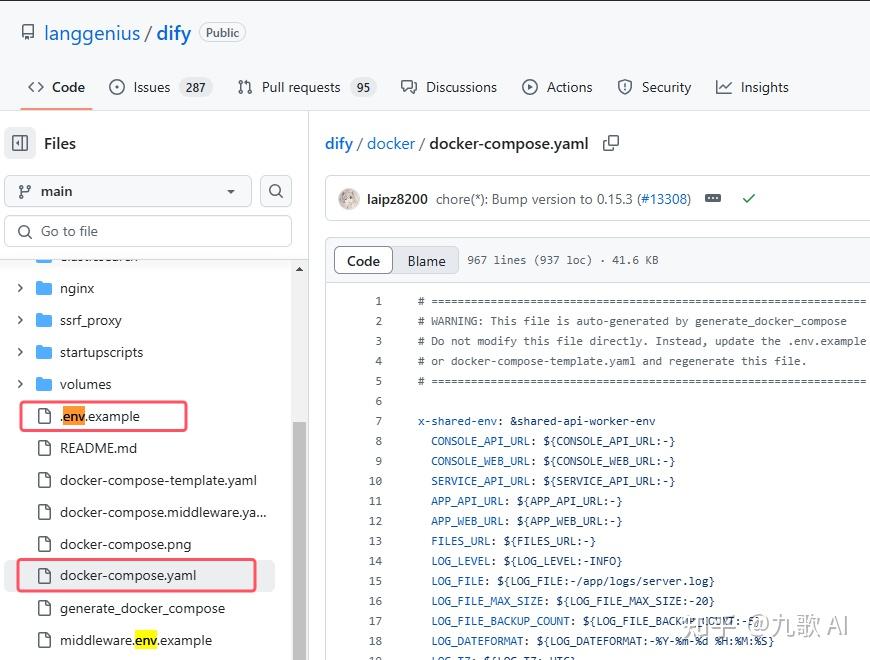Open the repository file search magnifier

tap(275, 190)
